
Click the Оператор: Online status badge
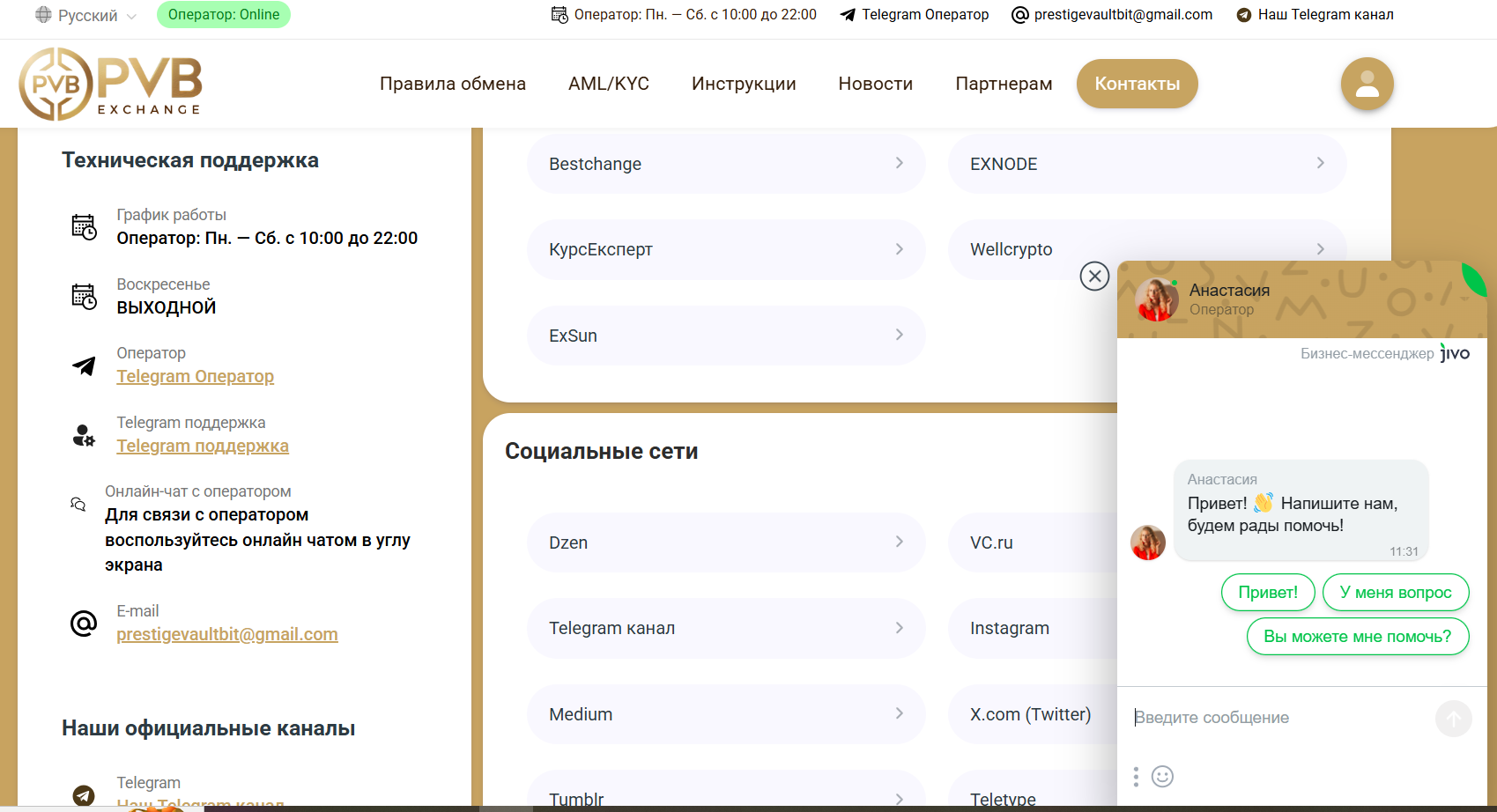click(224, 15)
